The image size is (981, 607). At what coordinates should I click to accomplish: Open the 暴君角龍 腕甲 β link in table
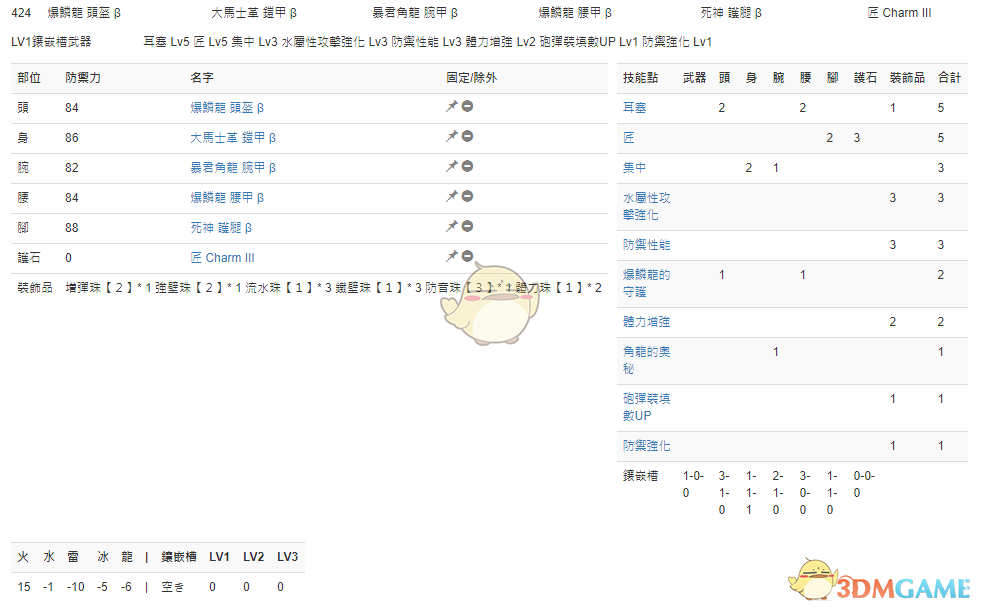pyautogui.click(x=233, y=168)
